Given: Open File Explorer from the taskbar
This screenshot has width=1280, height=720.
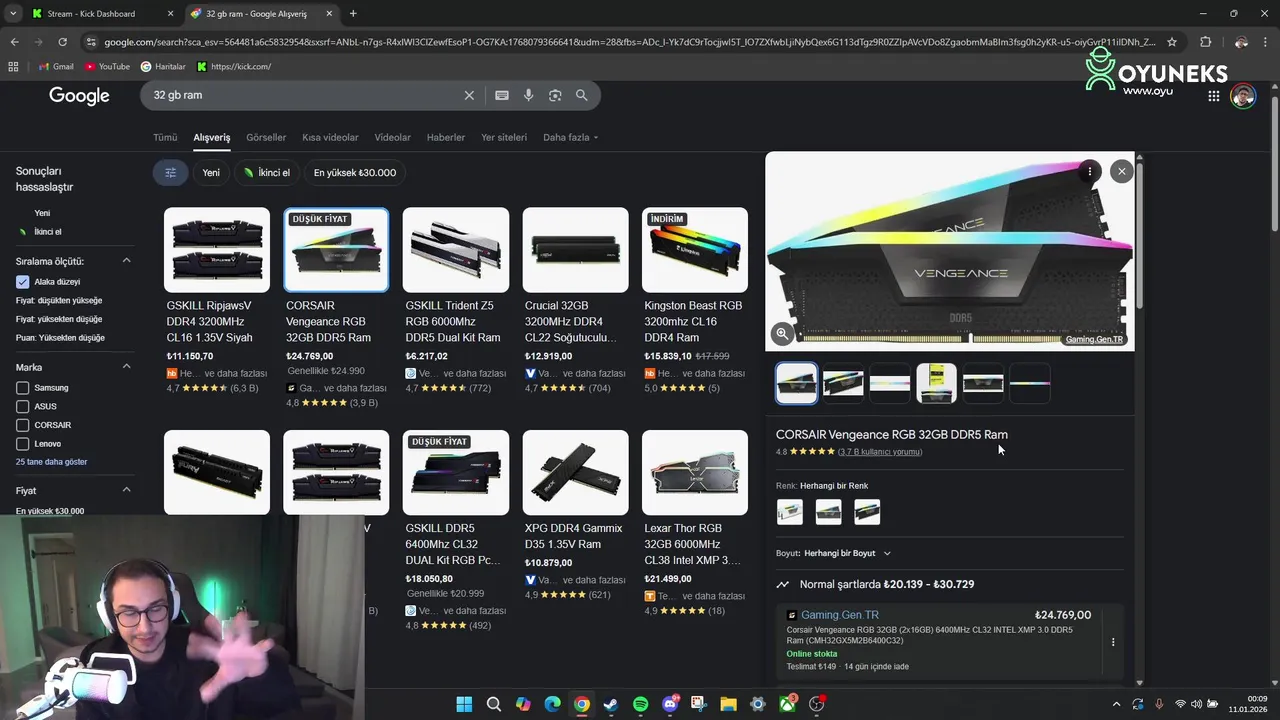Looking at the screenshot, I should coord(729,704).
